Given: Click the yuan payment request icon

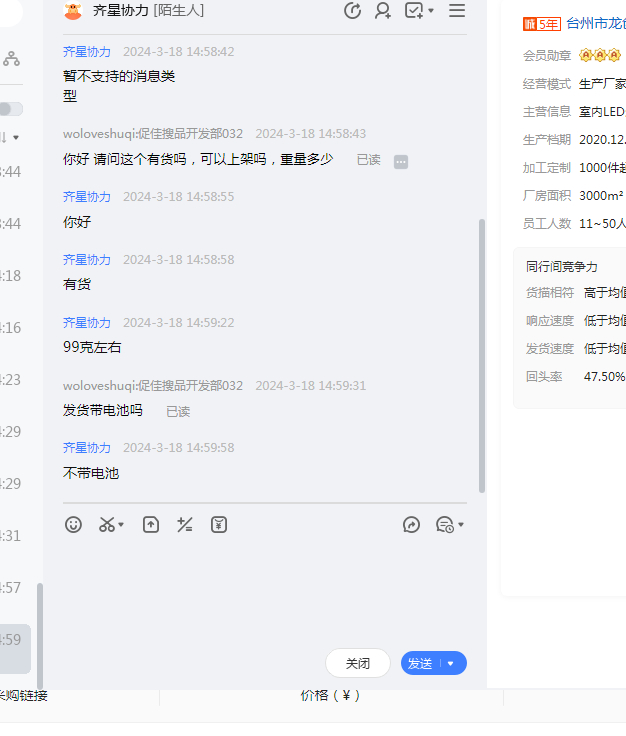Looking at the screenshot, I should (219, 524).
